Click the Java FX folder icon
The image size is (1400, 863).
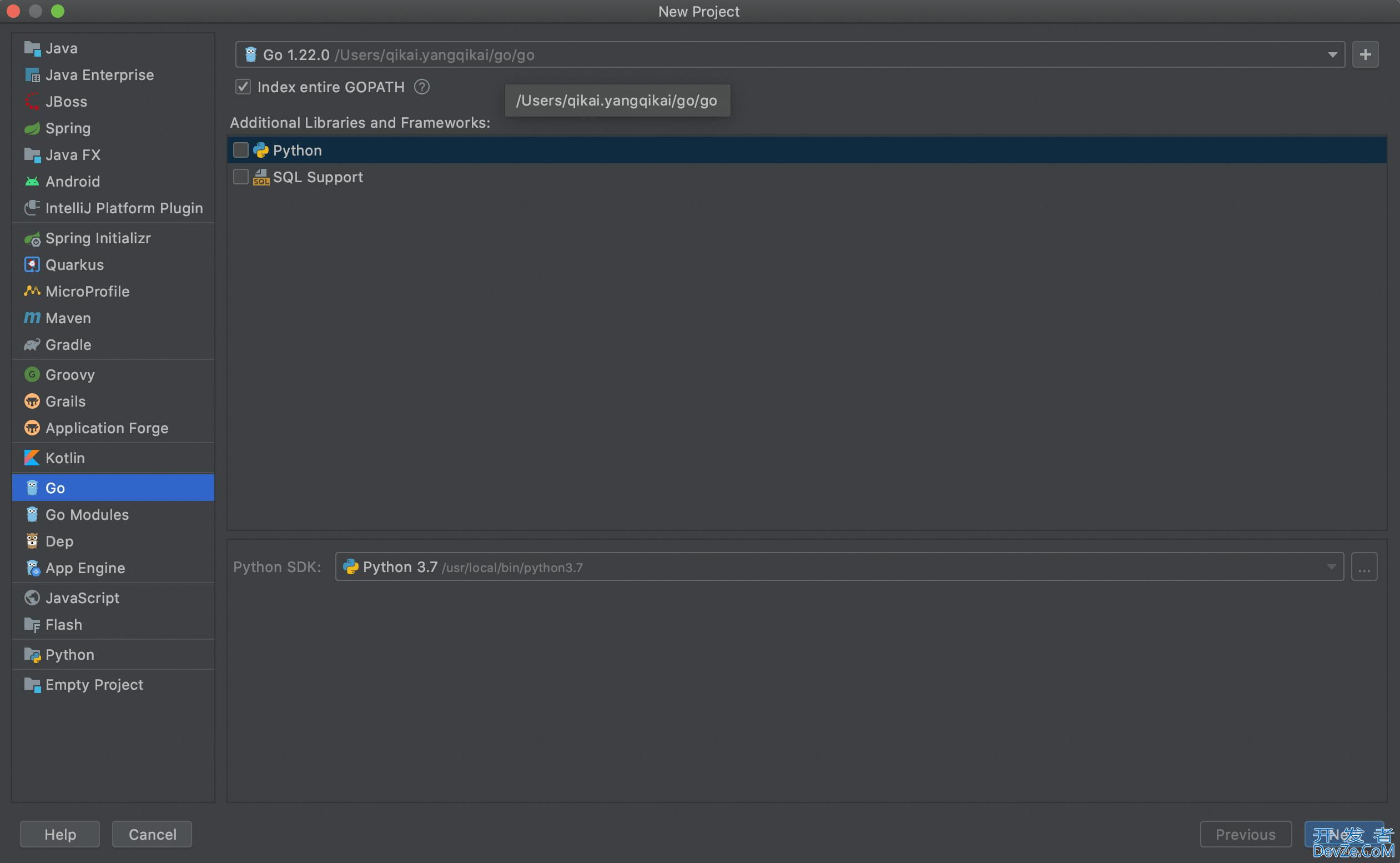point(32,155)
